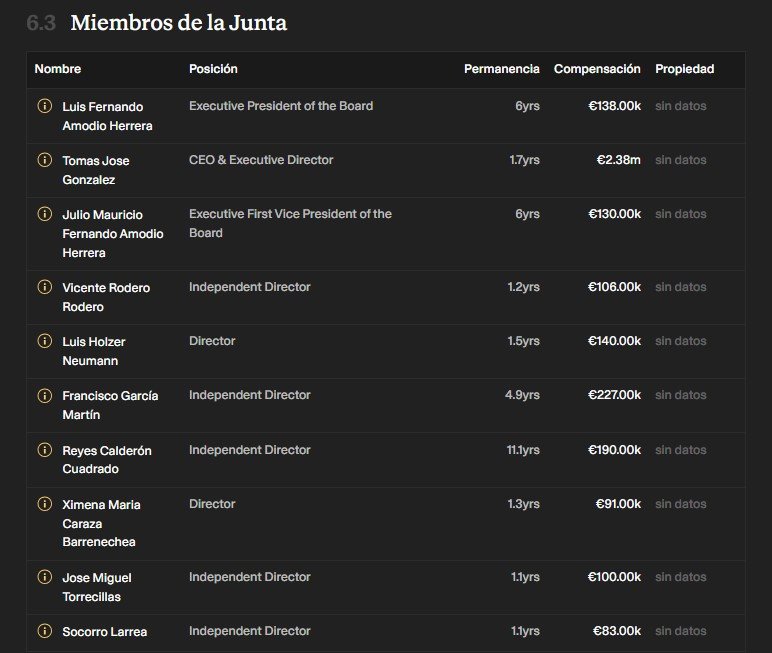772x653 pixels.
Task: Click the Compensación column header
Action: click(x=597, y=69)
